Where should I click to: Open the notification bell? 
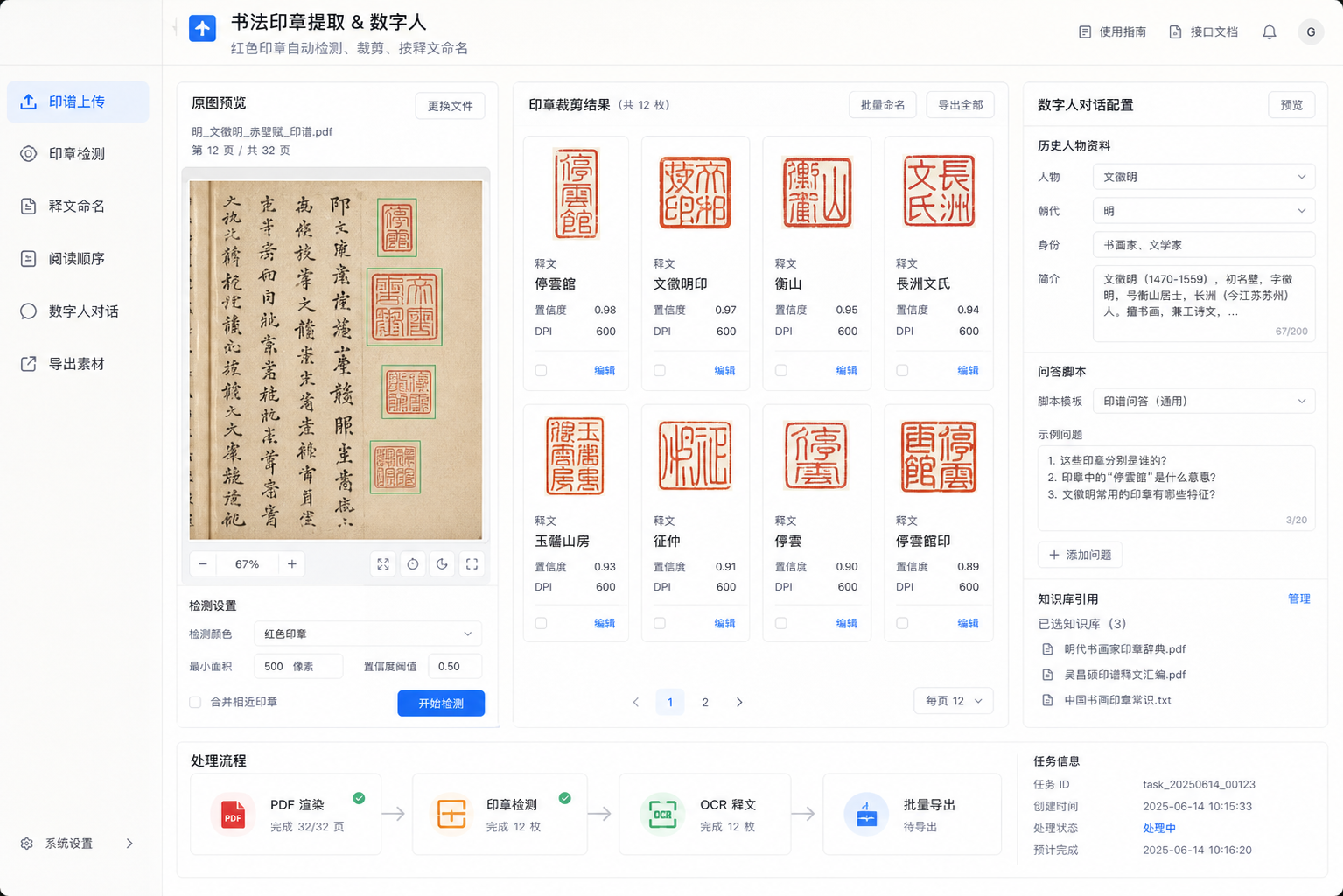1269,32
